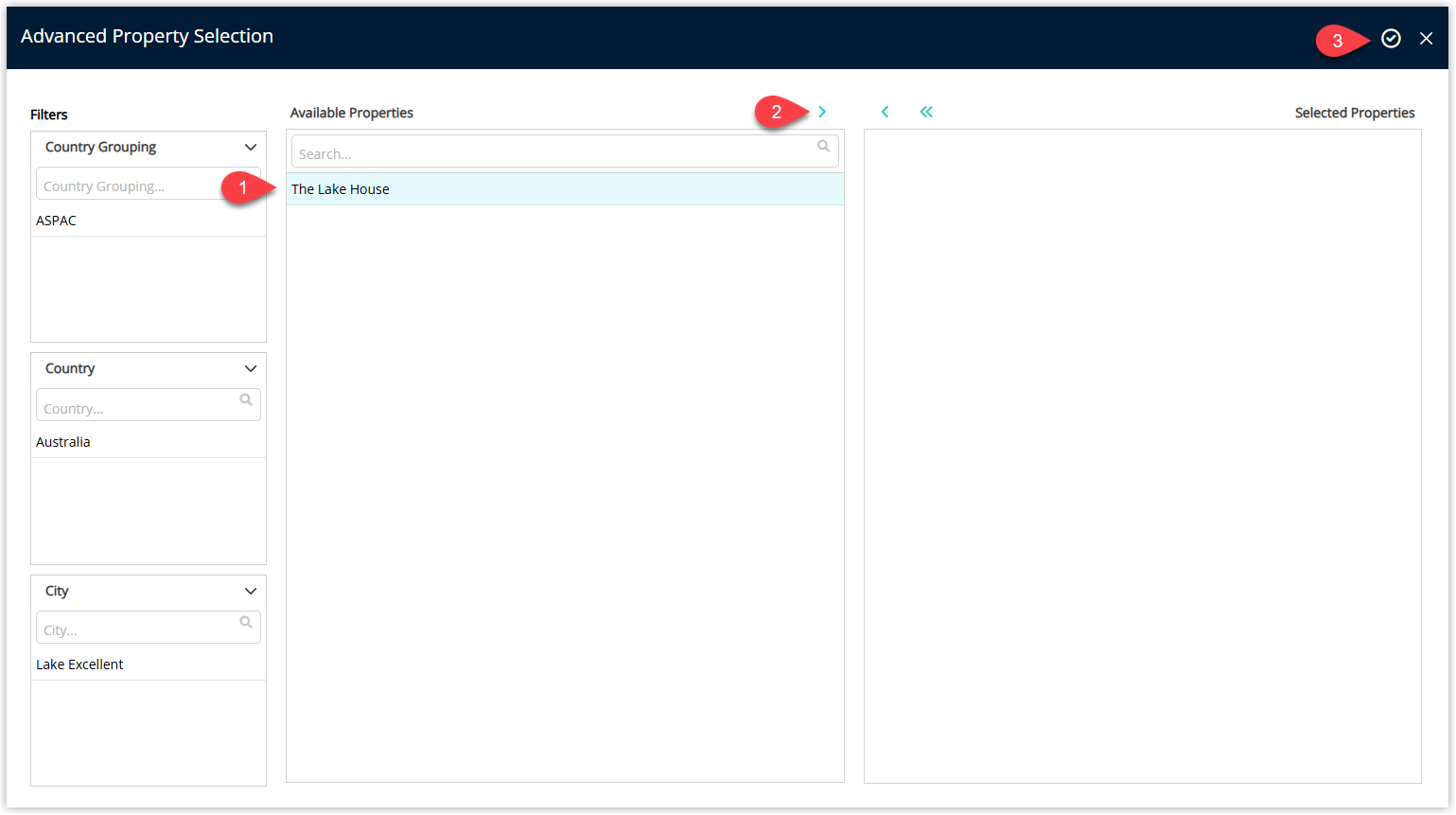Focus the Country filter search field
Image resolution: width=1456 pixels, height=815 pixels.
pos(149,405)
